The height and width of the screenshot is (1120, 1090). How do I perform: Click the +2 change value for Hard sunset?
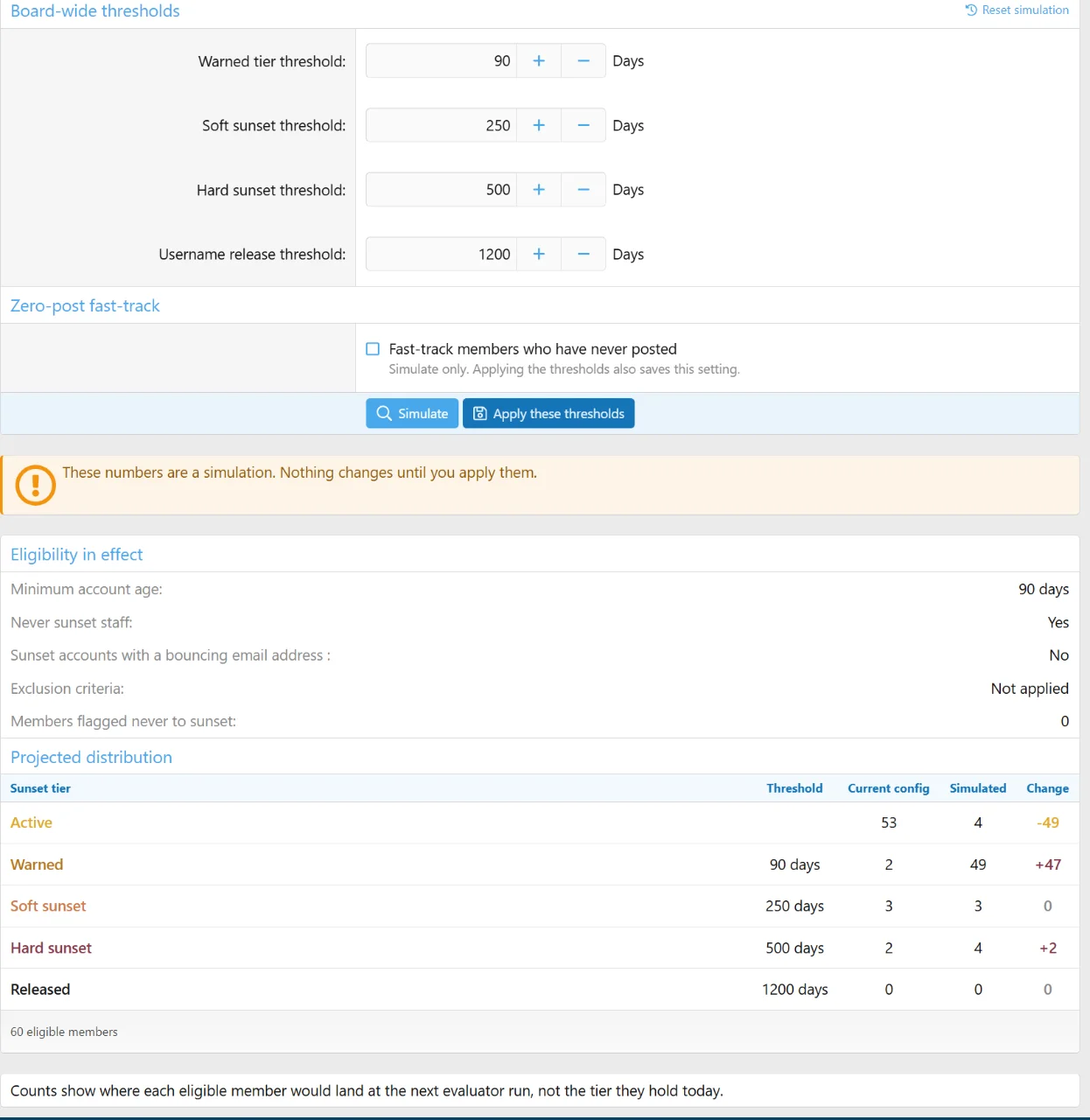(1048, 948)
